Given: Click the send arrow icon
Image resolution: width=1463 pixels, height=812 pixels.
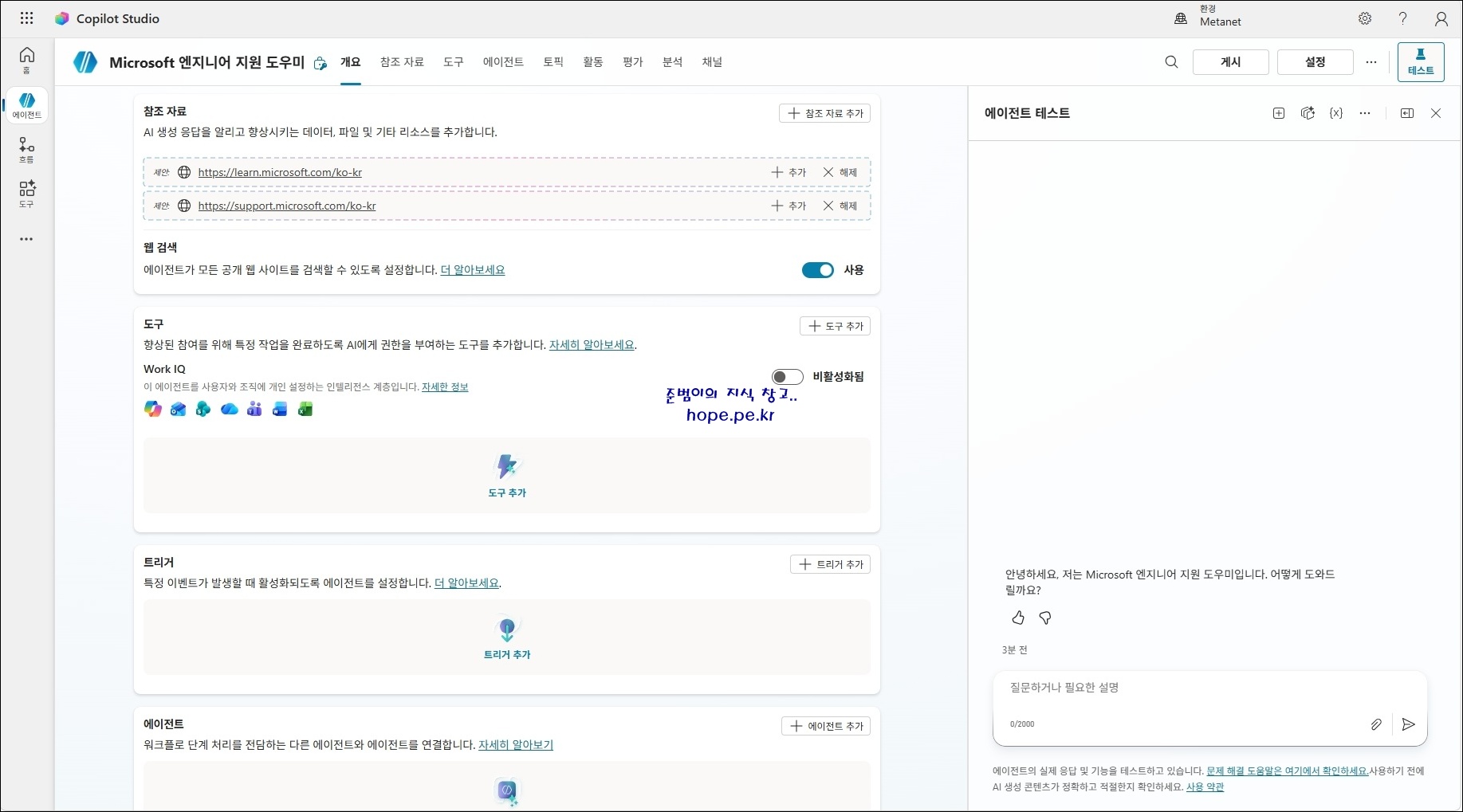Looking at the screenshot, I should click(x=1409, y=724).
